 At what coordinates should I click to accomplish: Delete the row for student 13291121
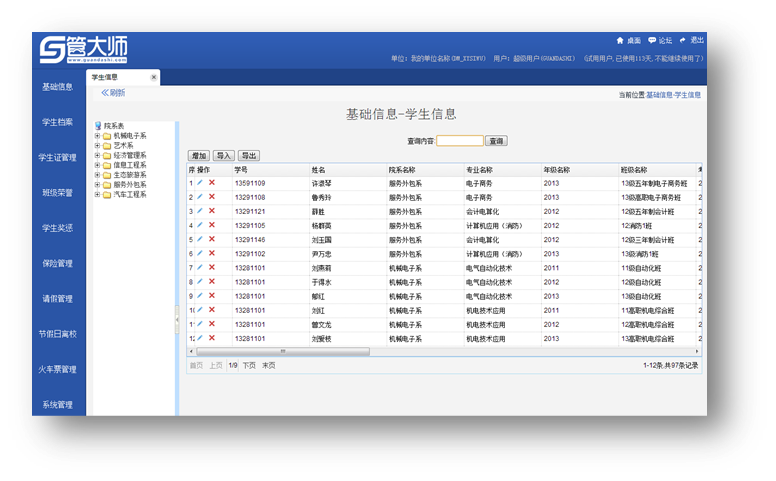(212, 211)
